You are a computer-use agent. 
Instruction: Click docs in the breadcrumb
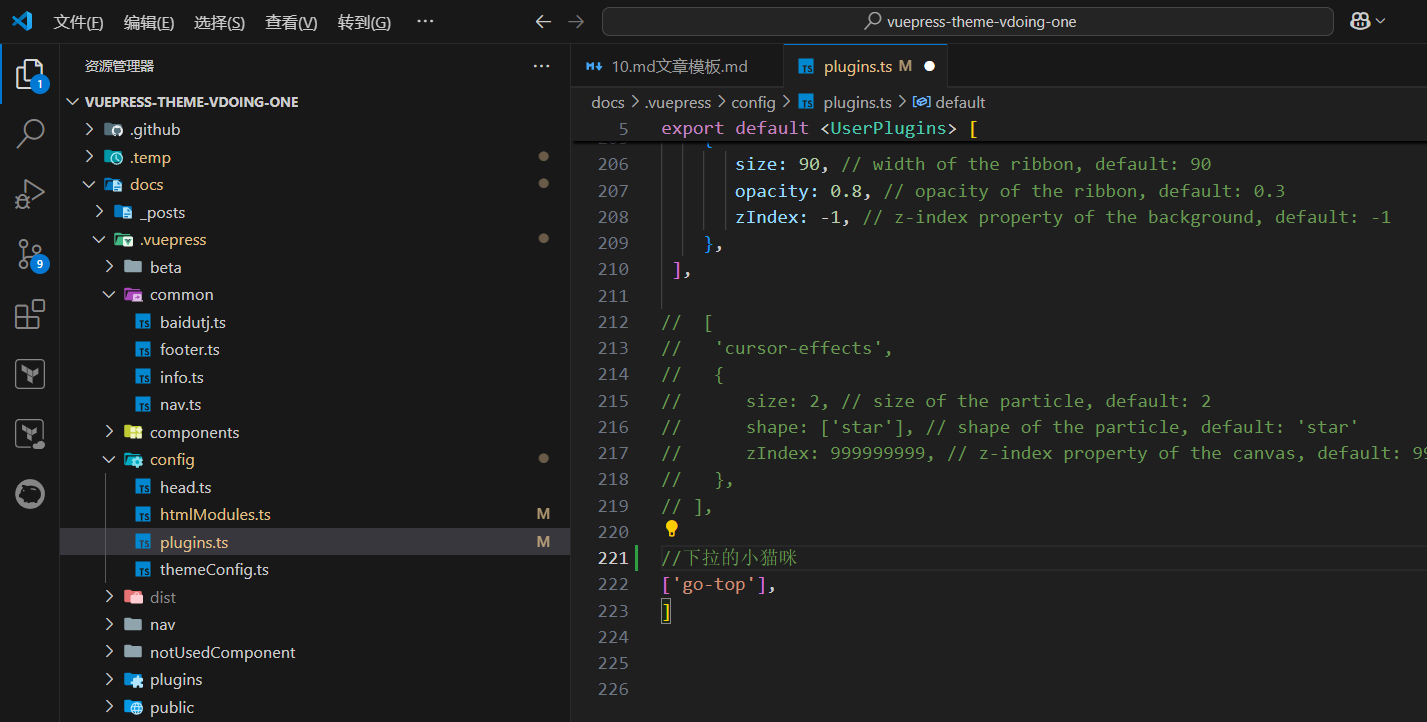coord(608,102)
